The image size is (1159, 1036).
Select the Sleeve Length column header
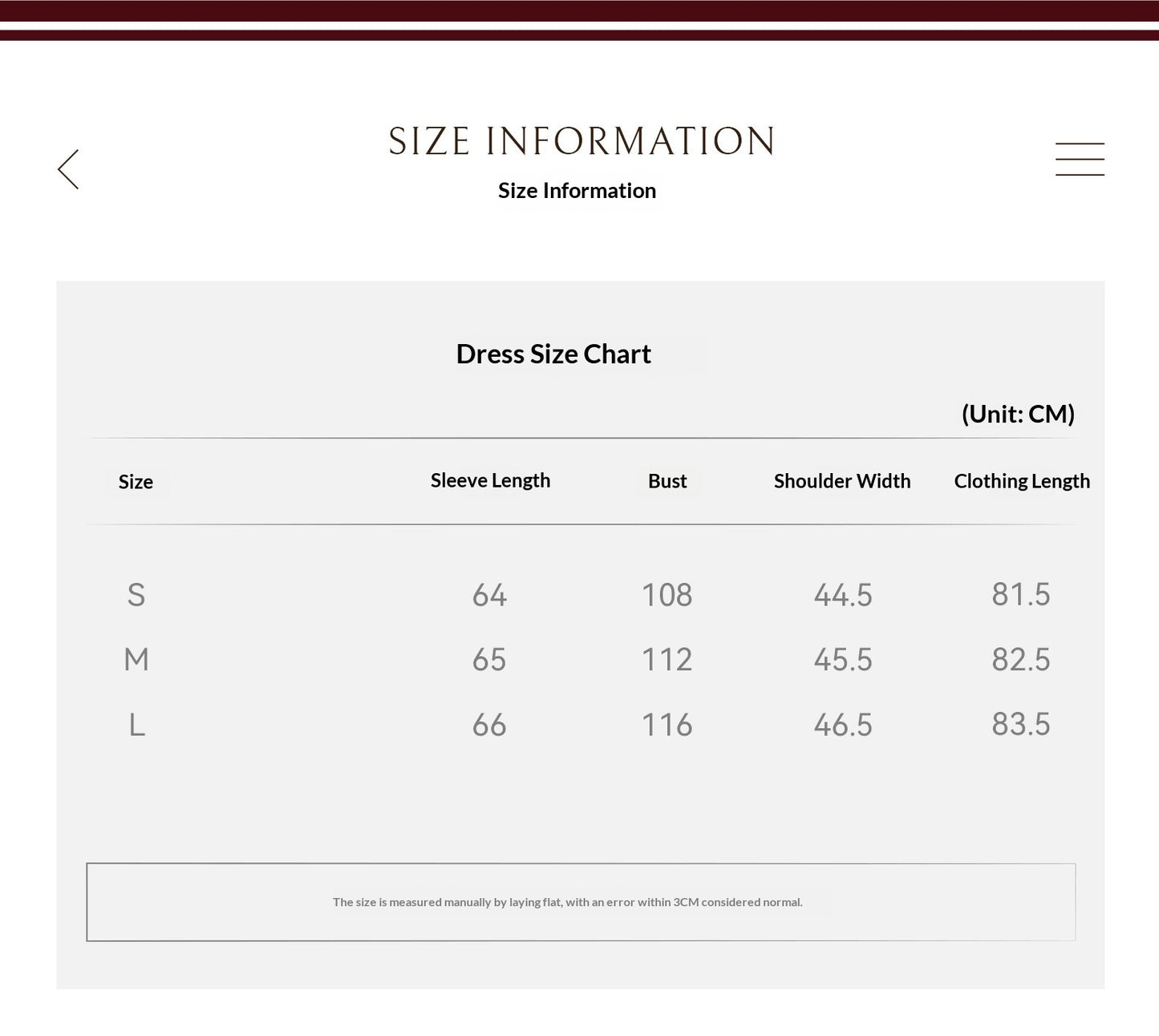coord(490,480)
